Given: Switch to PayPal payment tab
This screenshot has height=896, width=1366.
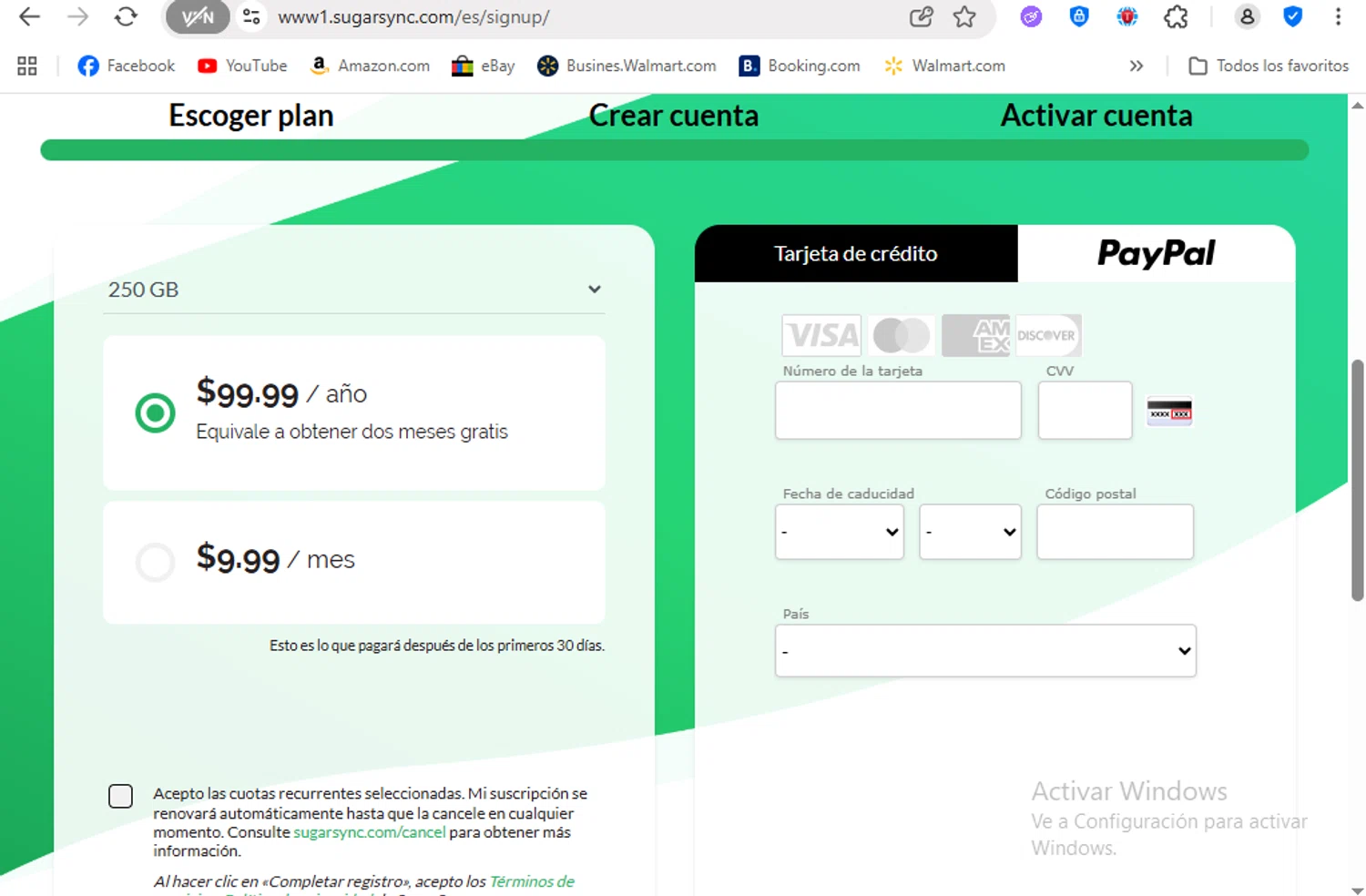Looking at the screenshot, I should coord(1156,253).
